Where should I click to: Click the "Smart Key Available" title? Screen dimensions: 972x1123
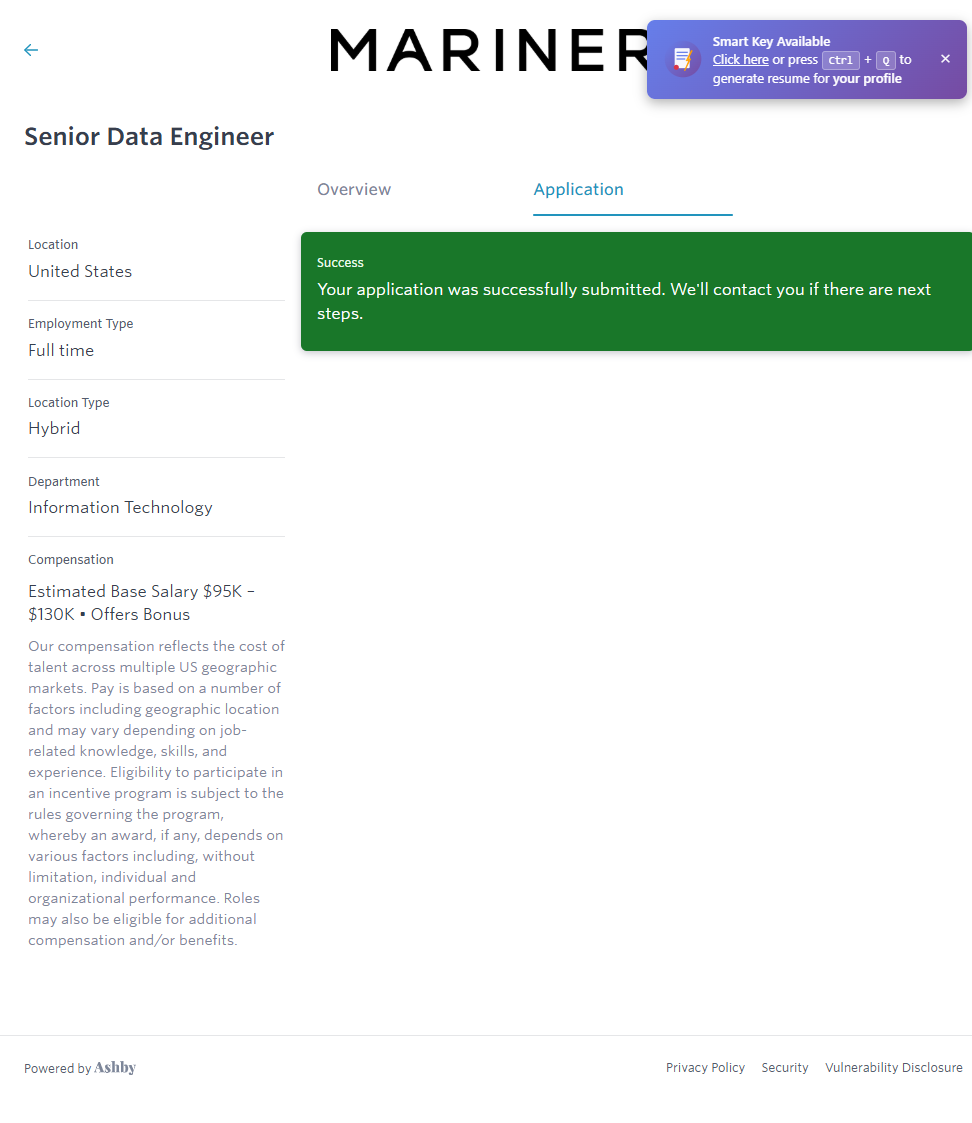pos(771,42)
